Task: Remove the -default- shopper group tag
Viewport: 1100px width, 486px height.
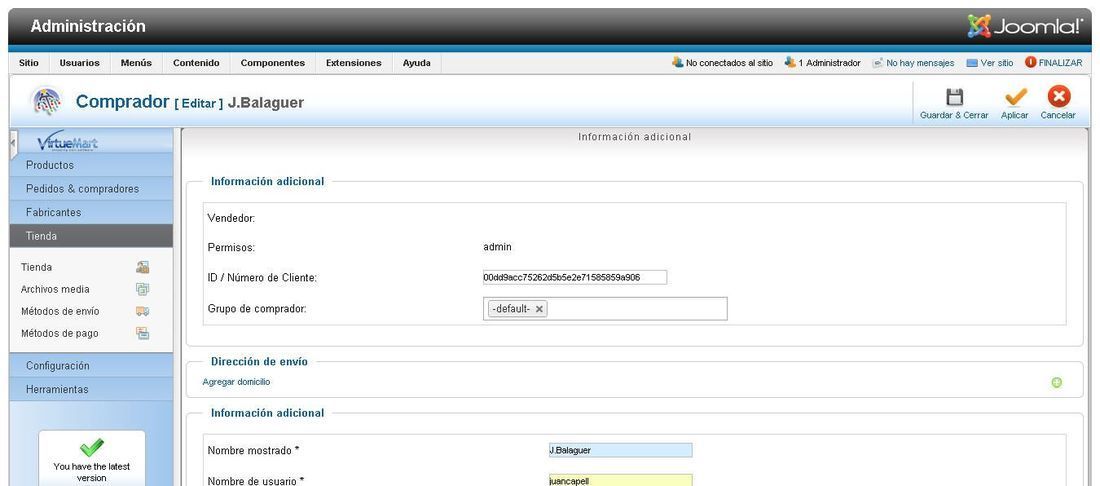Action: [539, 309]
